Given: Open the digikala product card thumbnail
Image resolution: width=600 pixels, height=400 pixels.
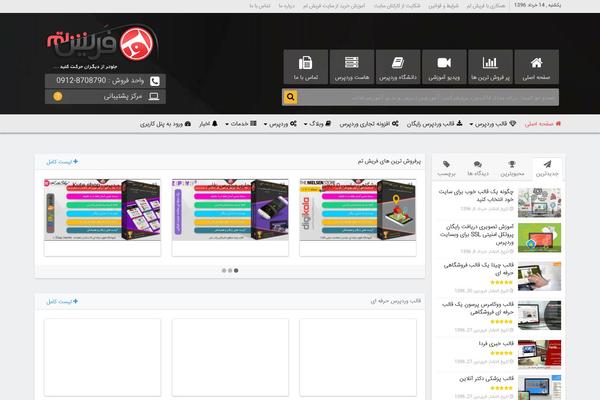Looking at the screenshot, I should 358,210.
